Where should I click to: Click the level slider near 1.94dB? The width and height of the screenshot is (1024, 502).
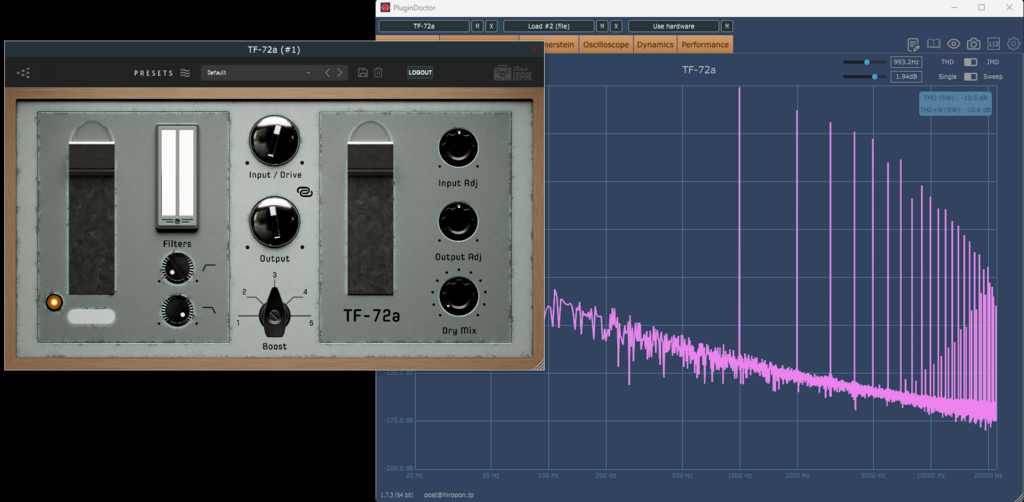[x=865, y=76]
